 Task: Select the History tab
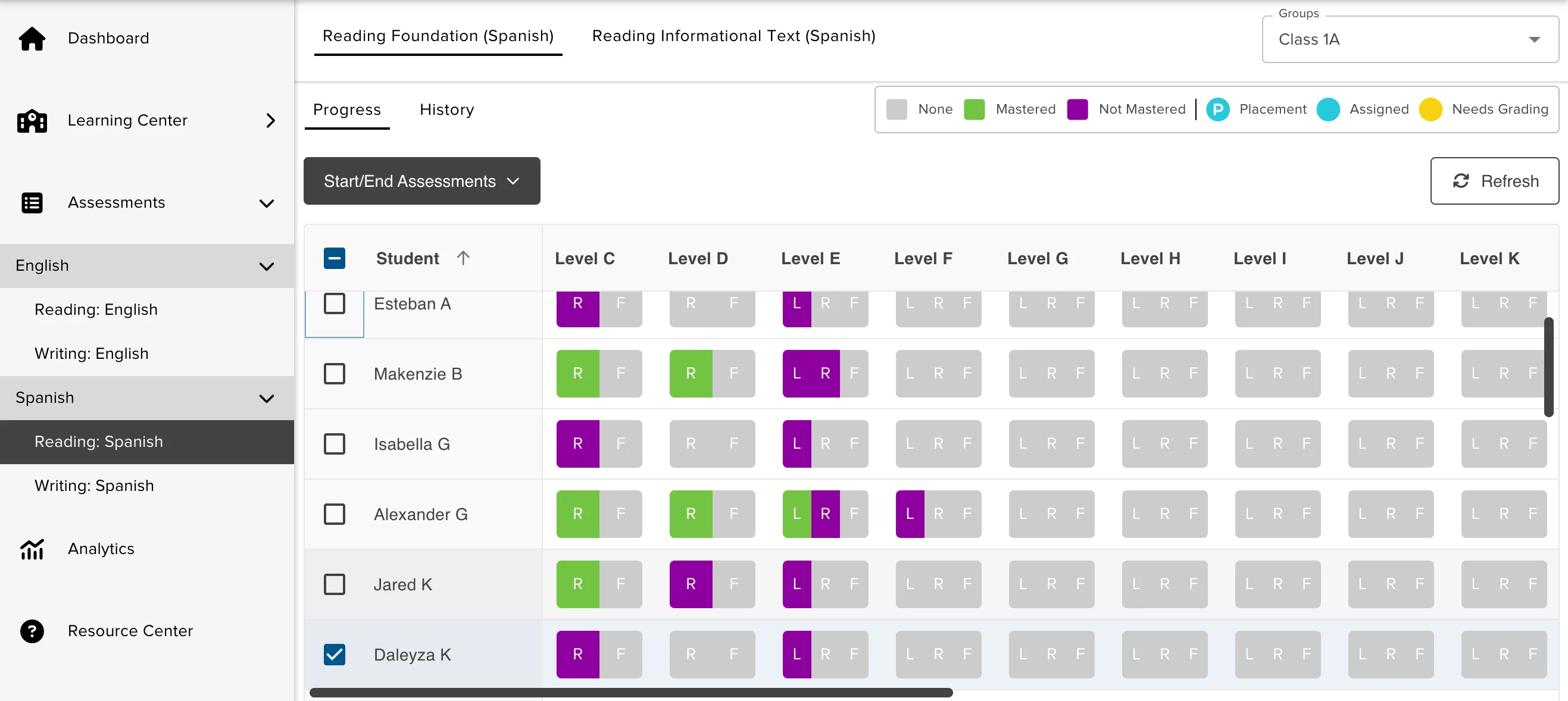pos(447,110)
